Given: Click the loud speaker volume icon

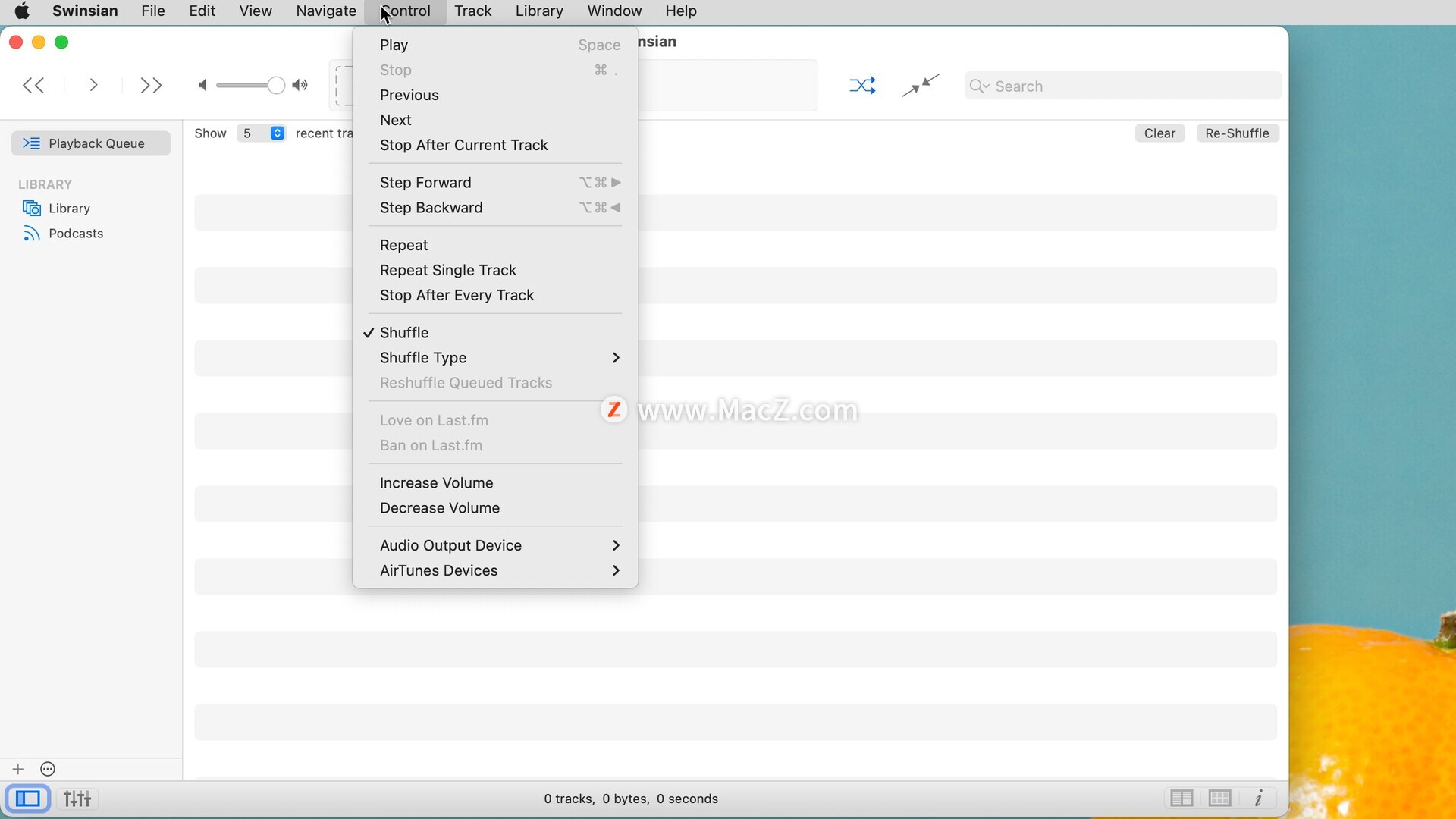Looking at the screenshot, I should click(300, 85).
